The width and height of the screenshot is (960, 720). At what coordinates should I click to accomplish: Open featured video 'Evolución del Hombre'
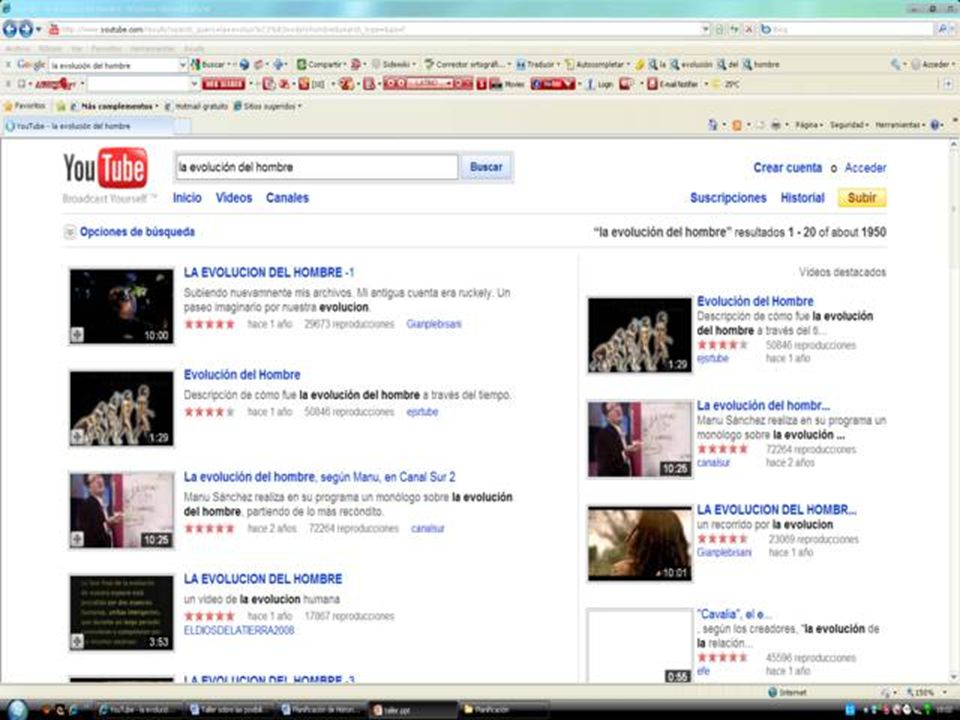pyautogui.click(x=755, y=301)
